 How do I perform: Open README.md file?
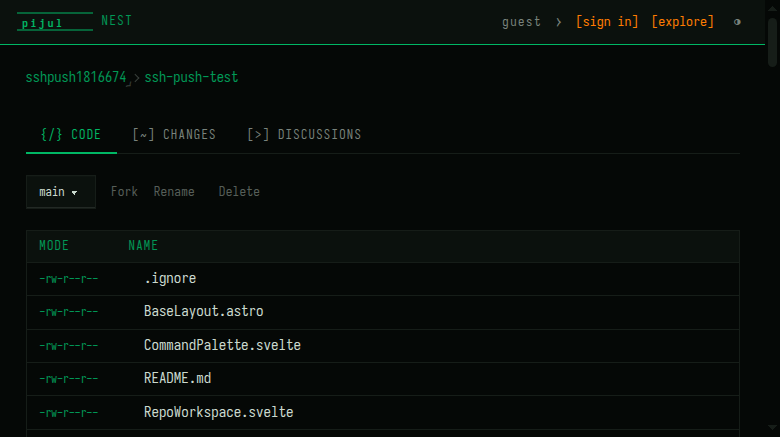[178, 378]
